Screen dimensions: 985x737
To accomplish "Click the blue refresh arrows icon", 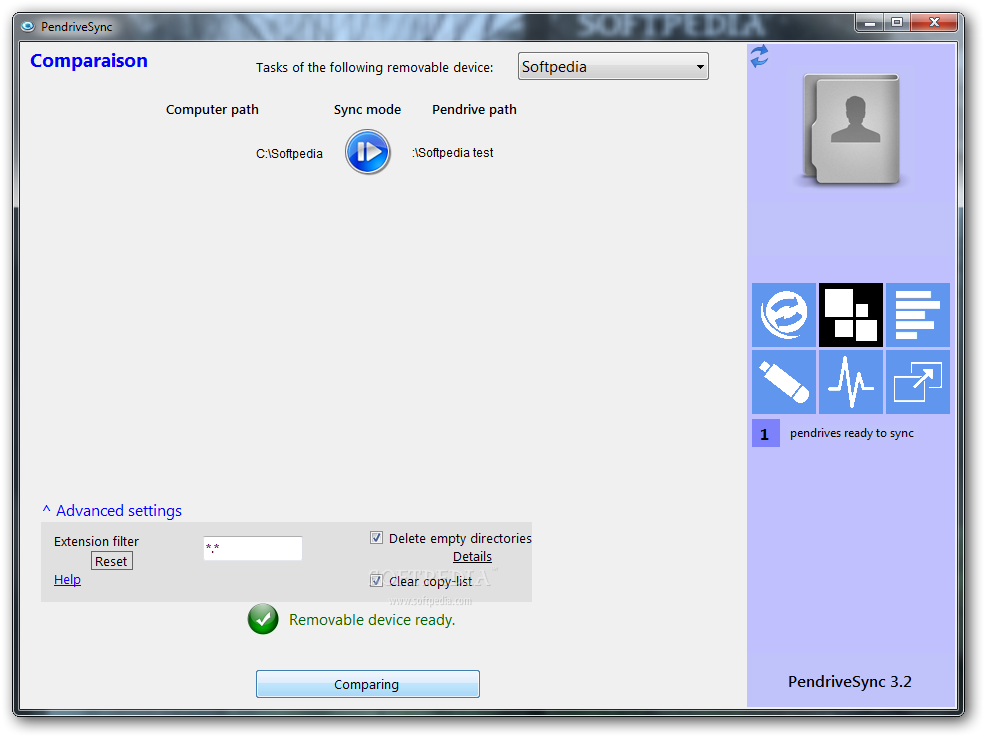I will 759,57.
